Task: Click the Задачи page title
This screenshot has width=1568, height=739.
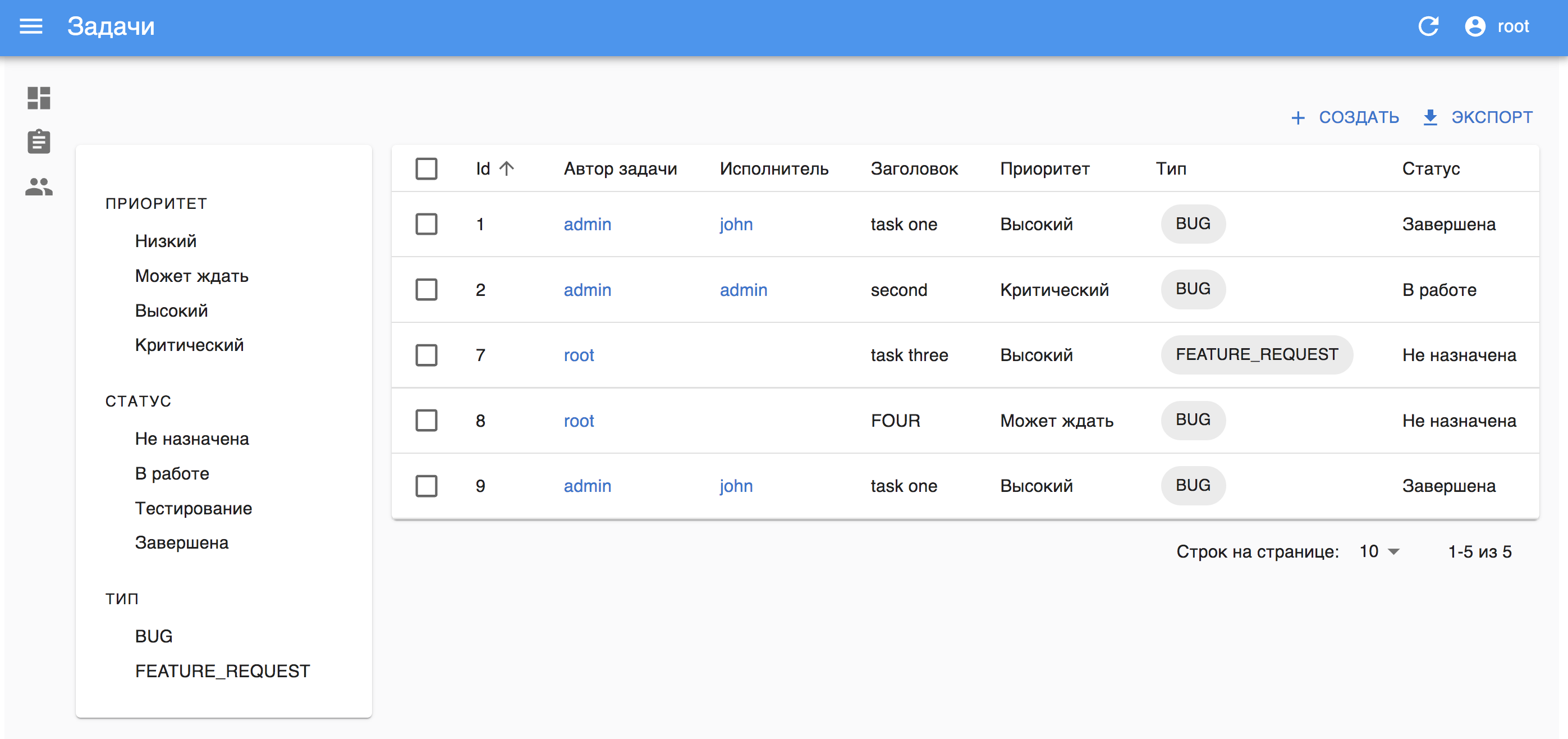Action: (111, 26)
